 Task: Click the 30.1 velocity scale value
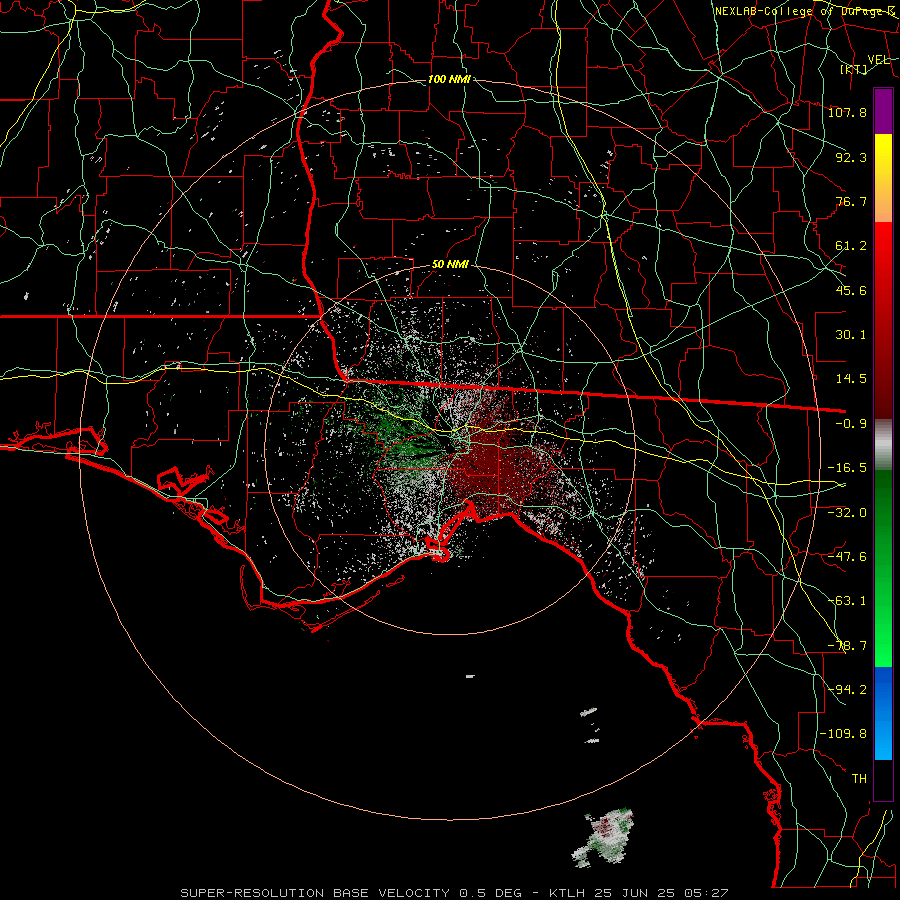pyautogui.click(x=851, y=335)
